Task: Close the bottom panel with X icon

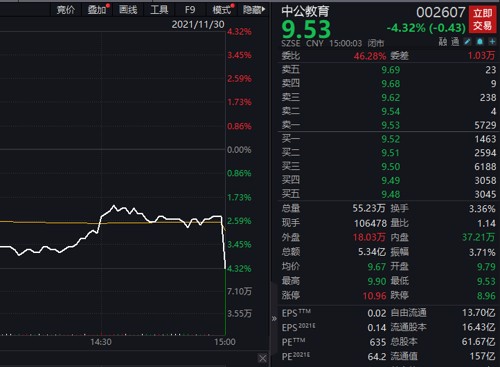Action: (x=262, y=359)
